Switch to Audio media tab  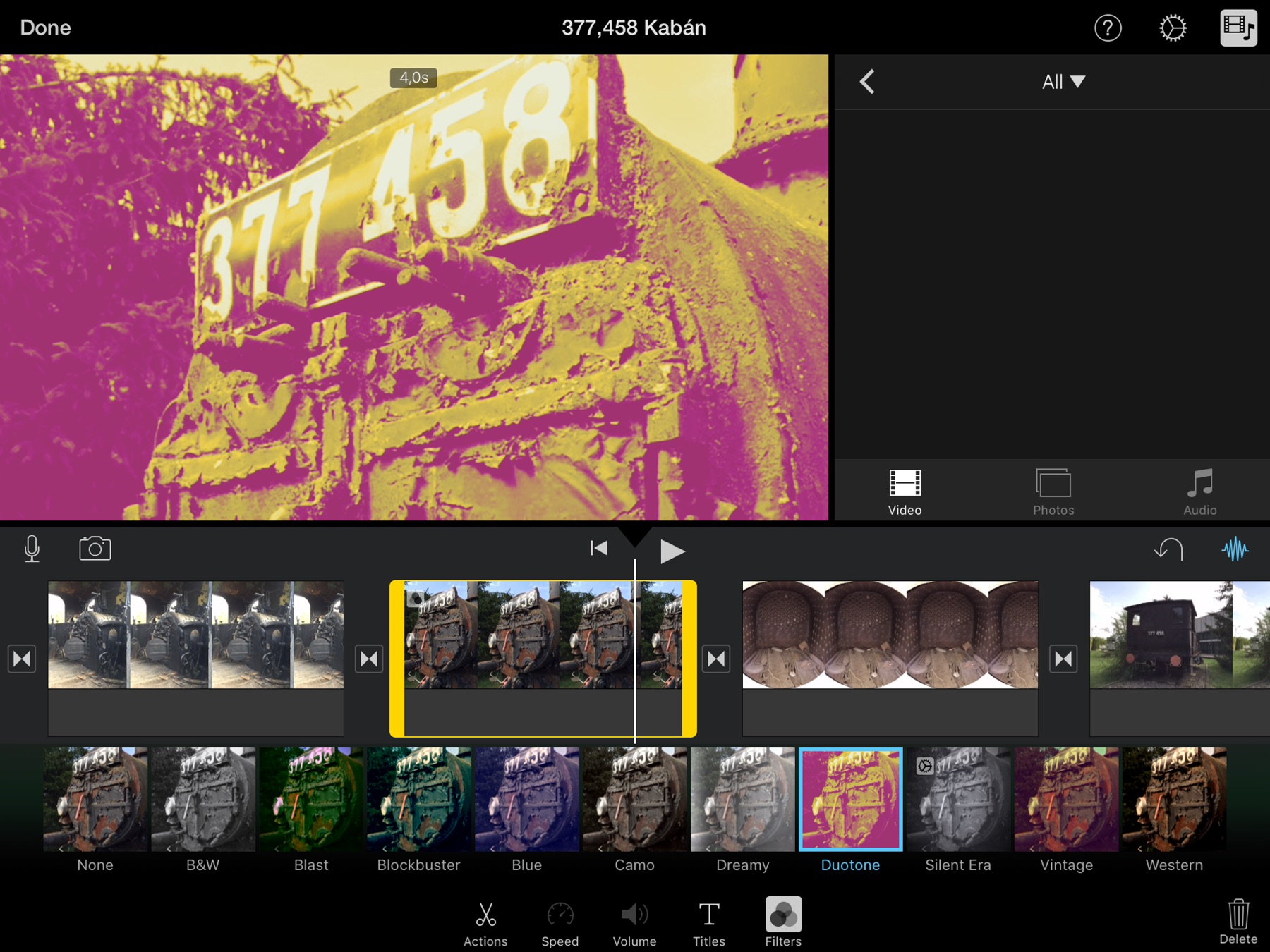click(x=1200, y=492)
